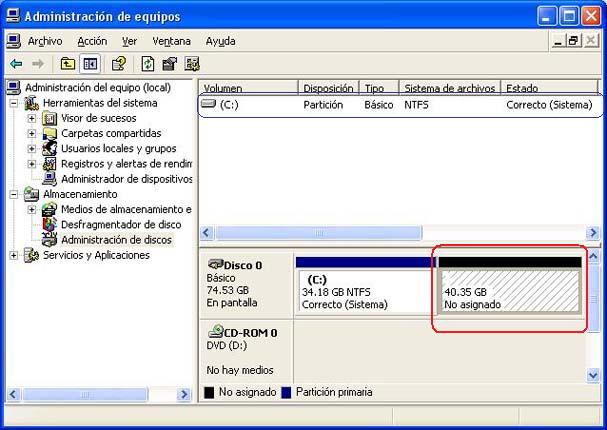Click the Almacenamiento node icon

tap(31, 194)
